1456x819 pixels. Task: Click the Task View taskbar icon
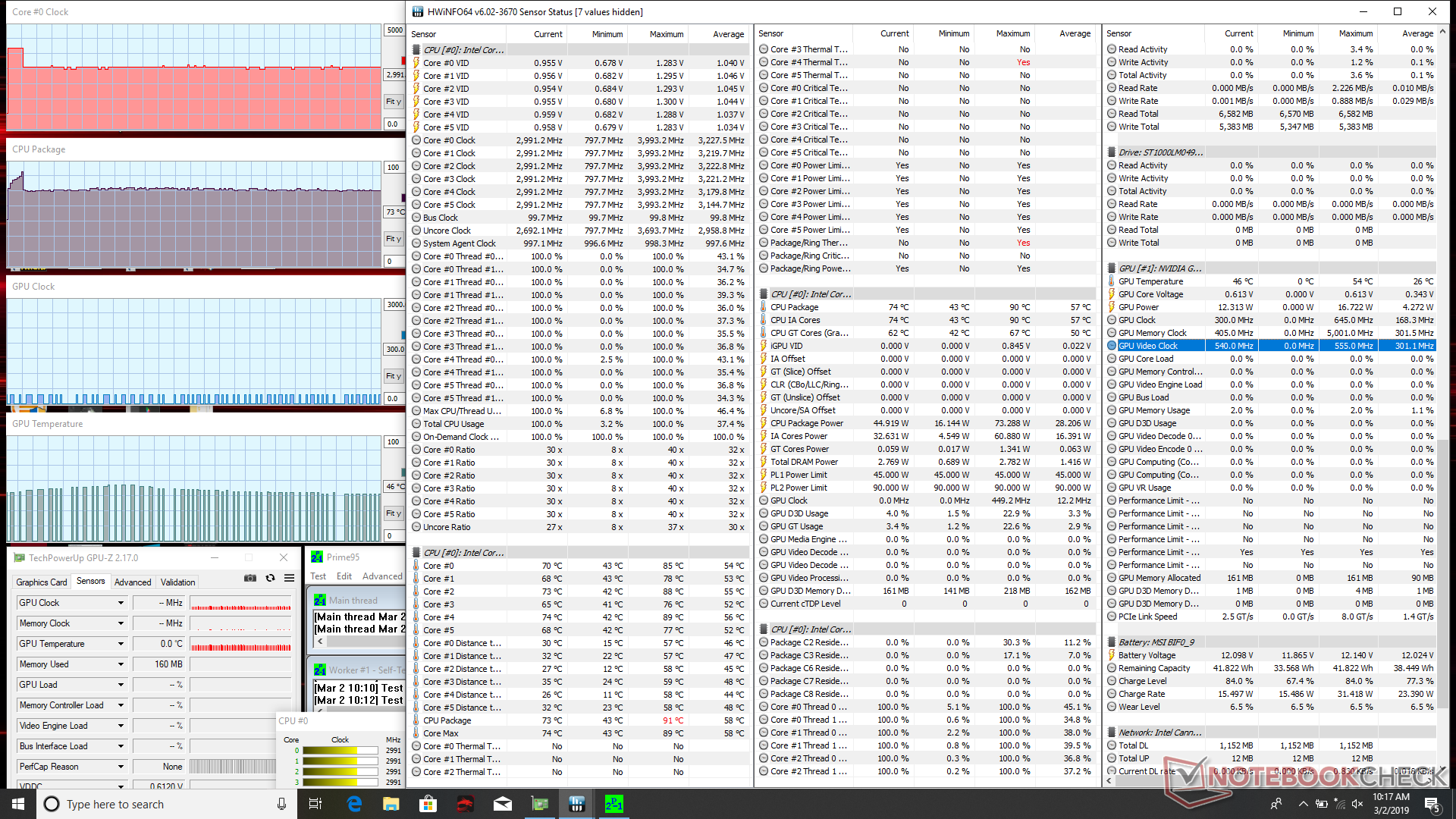(316, 804)
